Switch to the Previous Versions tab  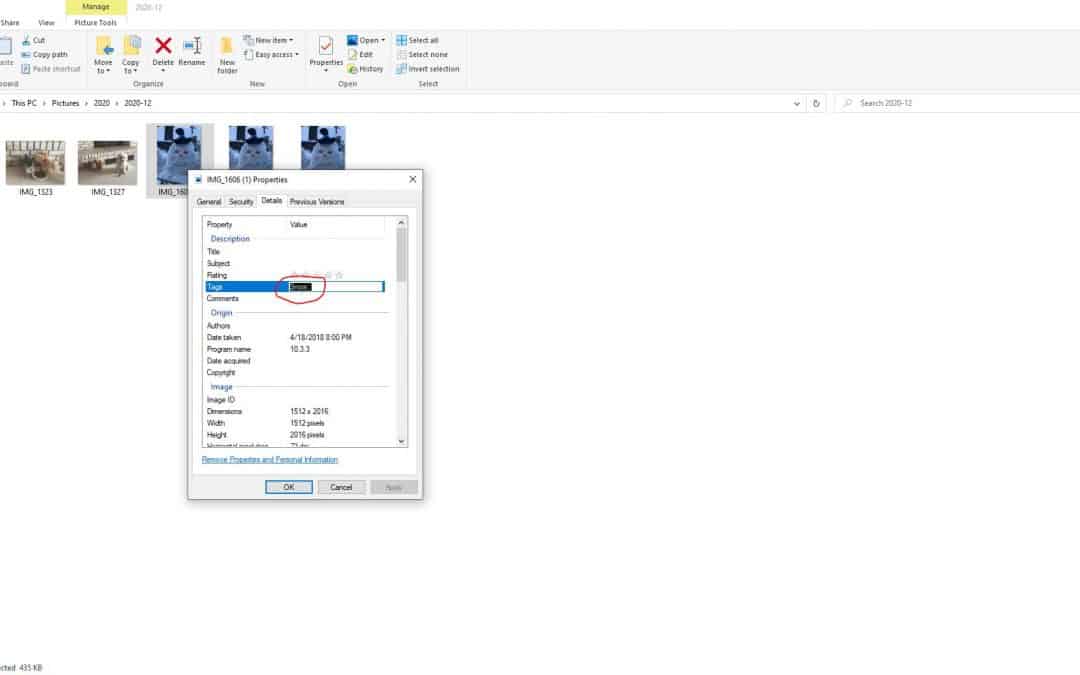tap(316, 201)
